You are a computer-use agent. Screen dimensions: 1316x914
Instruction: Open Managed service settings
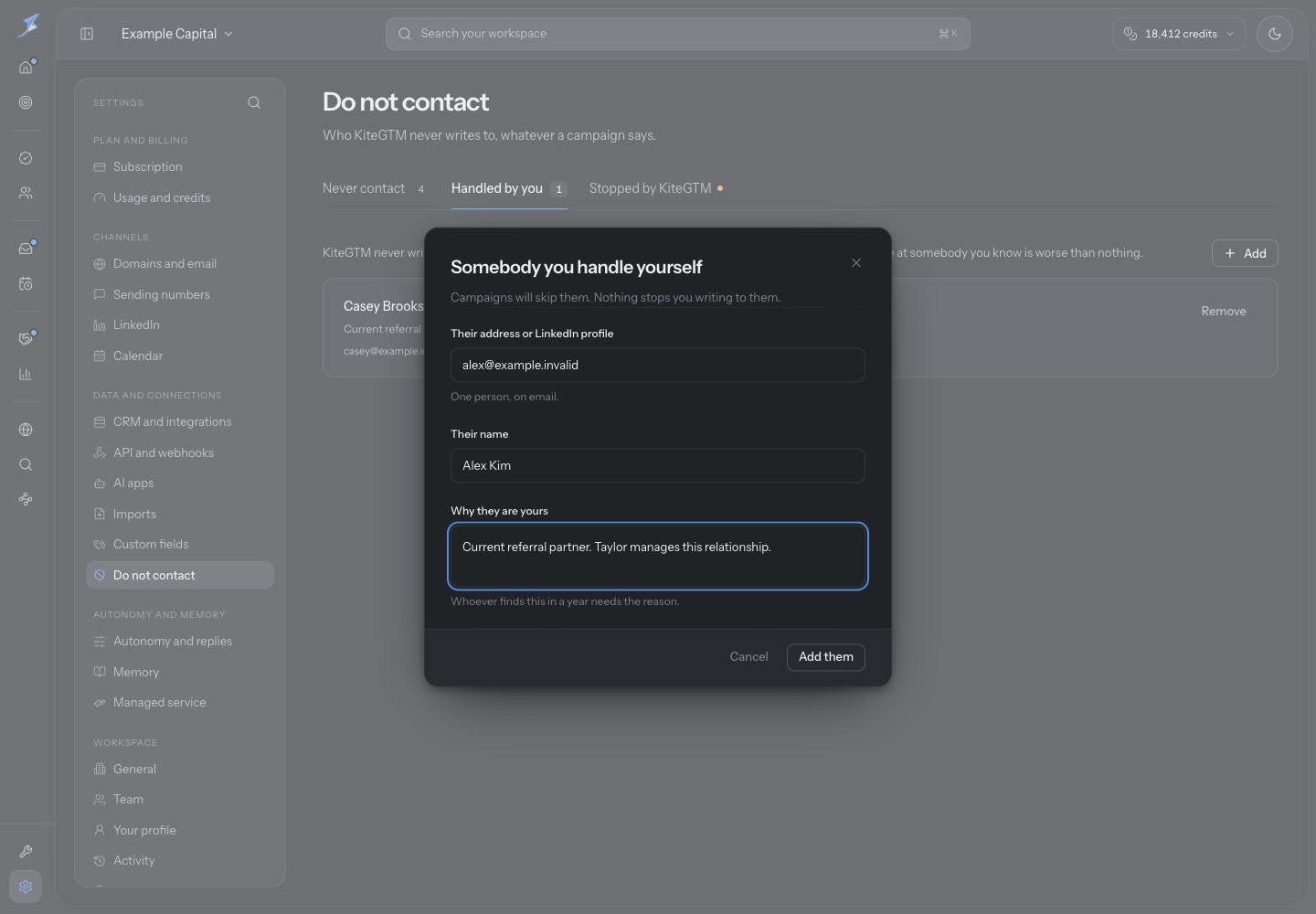(180, 703)
